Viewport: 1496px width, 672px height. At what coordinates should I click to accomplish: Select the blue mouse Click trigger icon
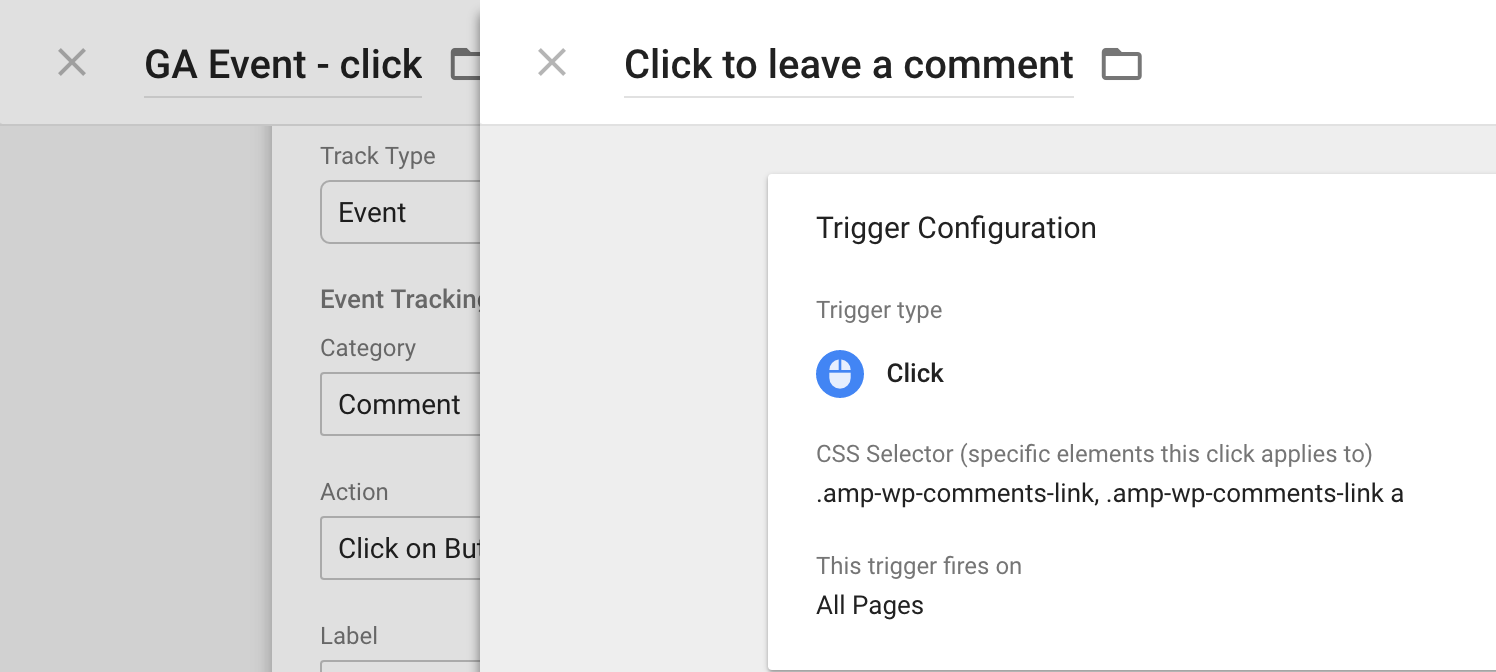(840, 374)
